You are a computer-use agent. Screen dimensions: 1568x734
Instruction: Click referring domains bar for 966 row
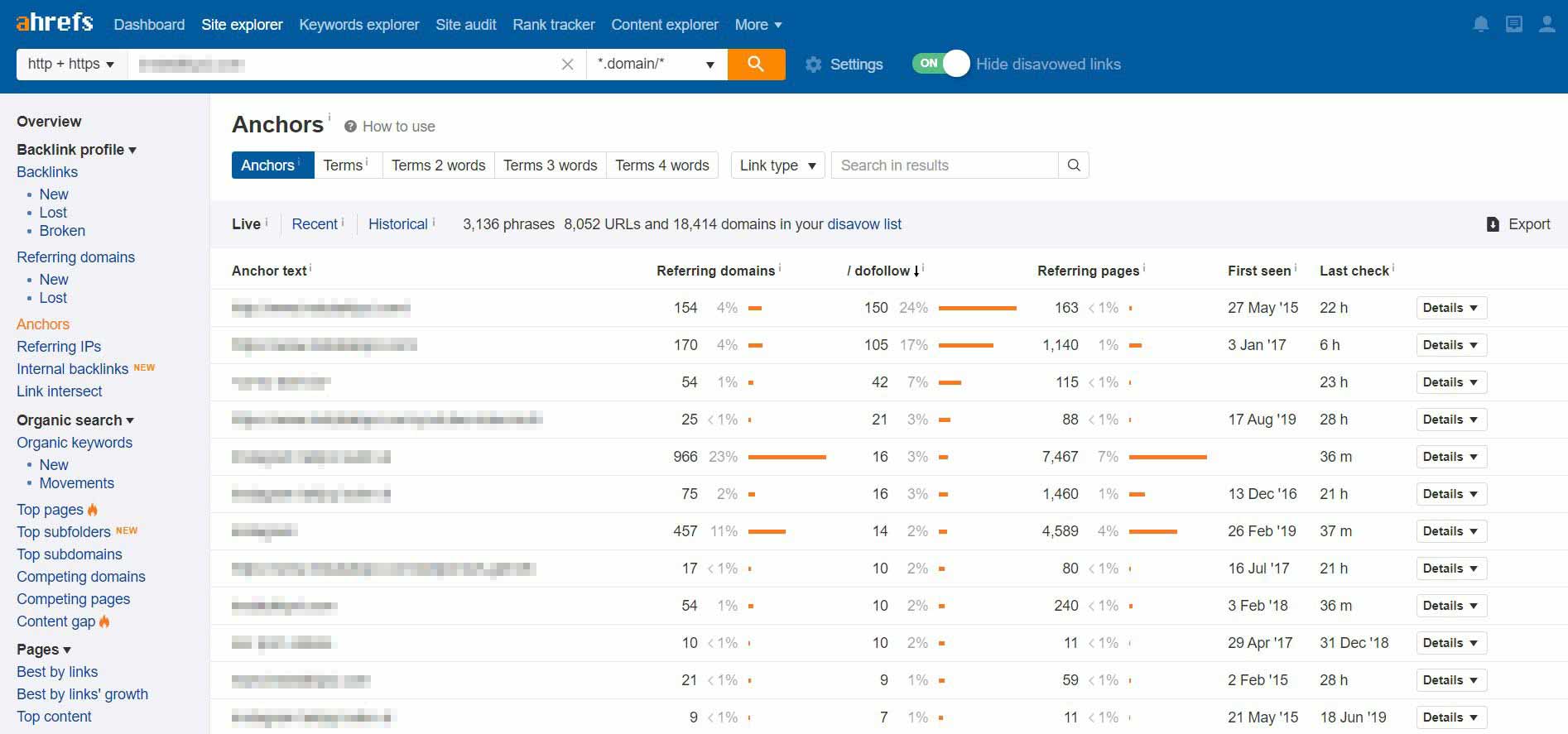click(787, 457)
